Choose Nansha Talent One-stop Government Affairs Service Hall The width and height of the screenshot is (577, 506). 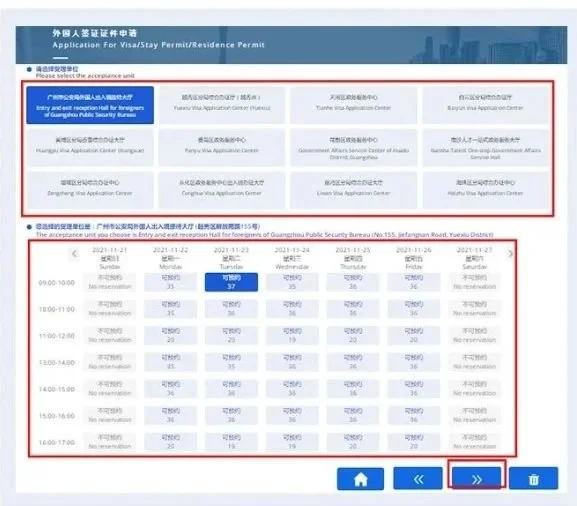point(485,148)
